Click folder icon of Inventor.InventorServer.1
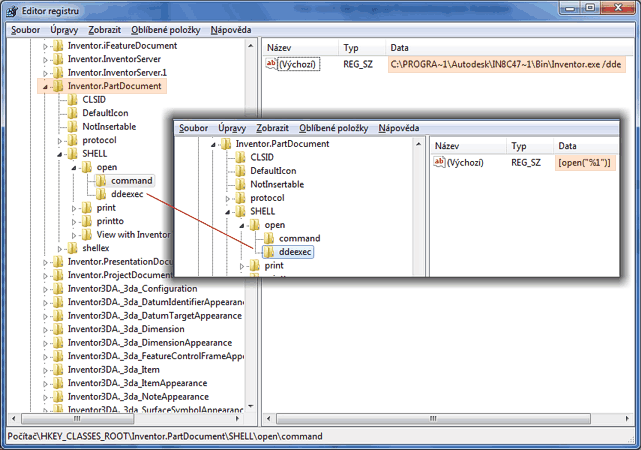641x450 pixels. click(x=58, y=72)
